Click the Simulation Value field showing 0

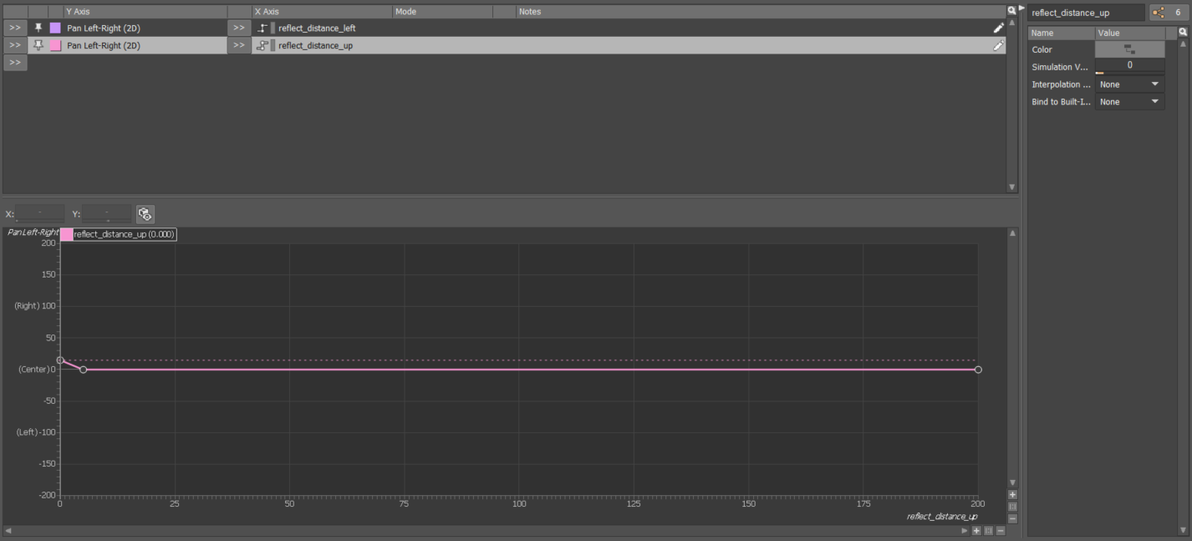pos(1129,65)
